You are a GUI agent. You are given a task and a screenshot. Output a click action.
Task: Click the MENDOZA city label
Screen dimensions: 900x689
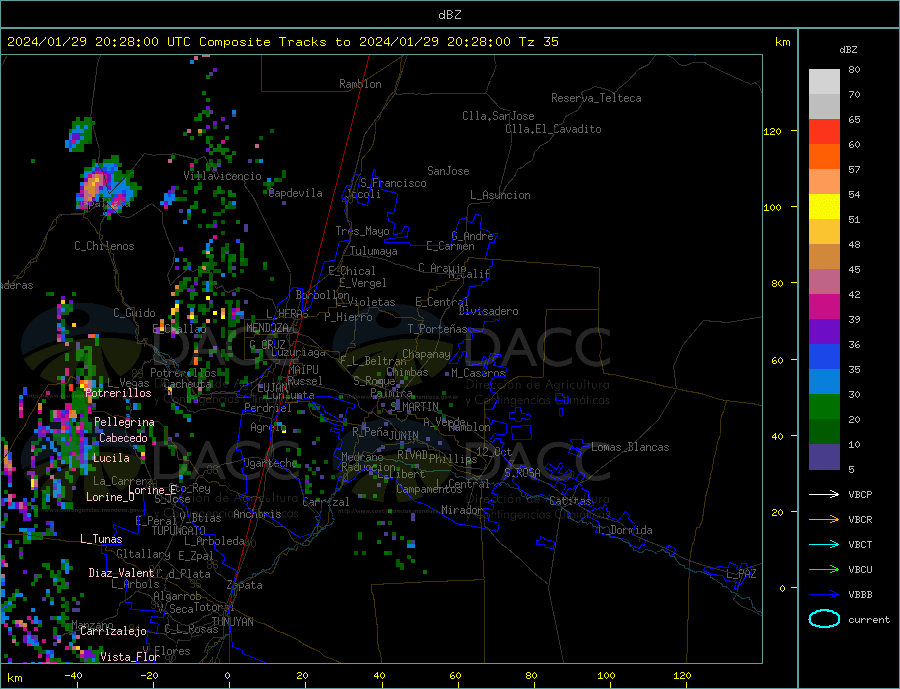pos(267,328)
